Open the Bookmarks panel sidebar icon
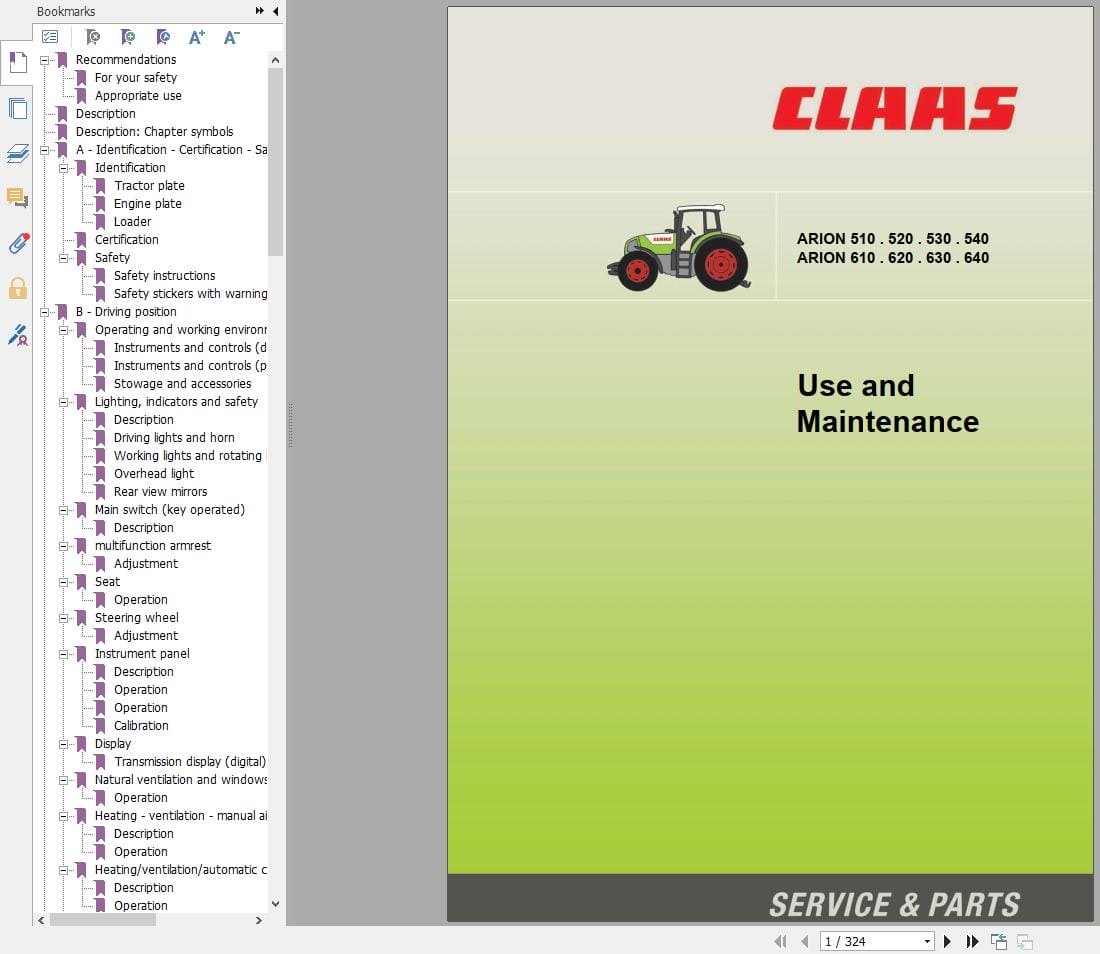1100x954 pixels. tap(18, 62)
